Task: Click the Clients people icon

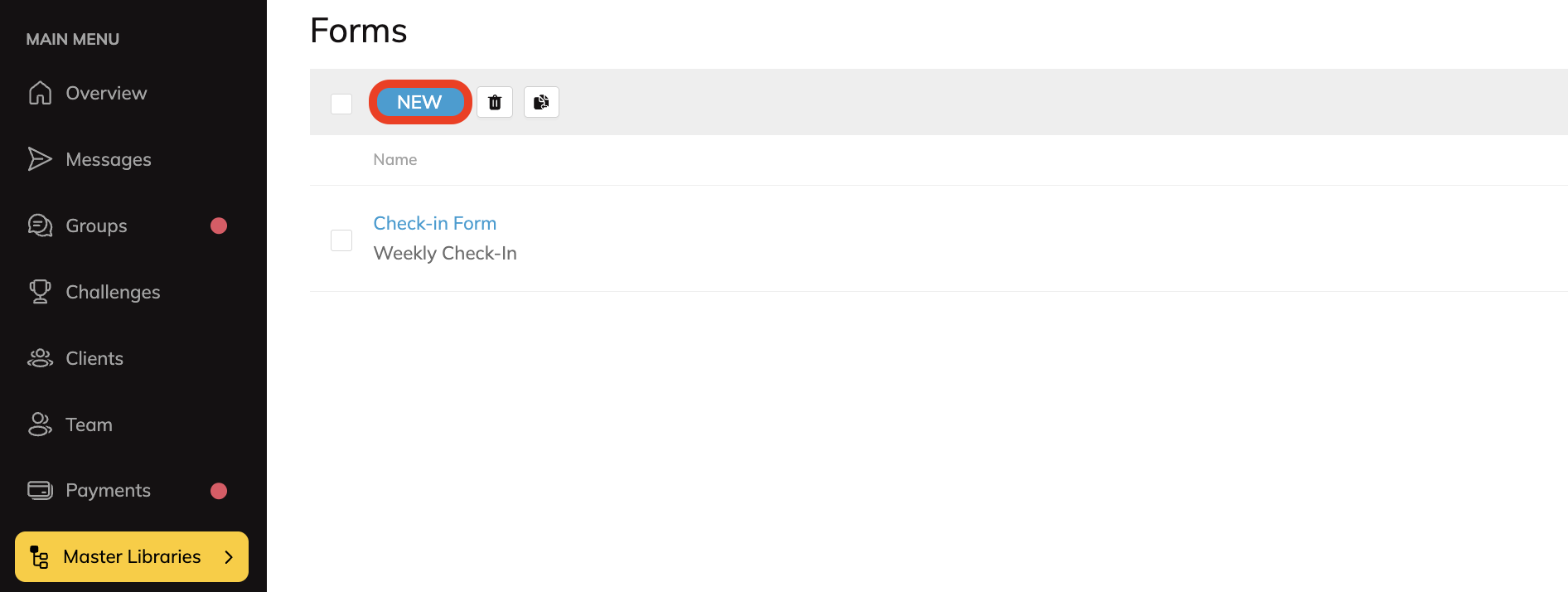Action: tap(40, 358)
